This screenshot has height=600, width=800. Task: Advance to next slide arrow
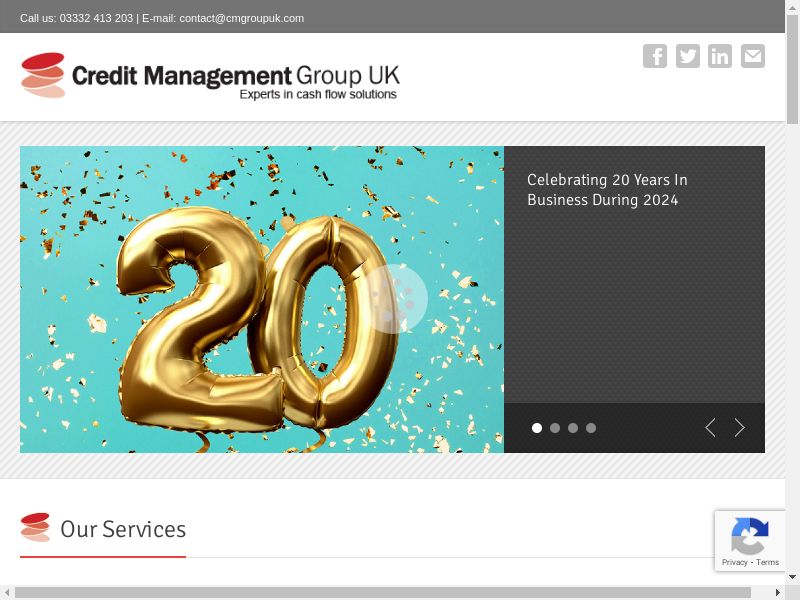pos(740,428)
